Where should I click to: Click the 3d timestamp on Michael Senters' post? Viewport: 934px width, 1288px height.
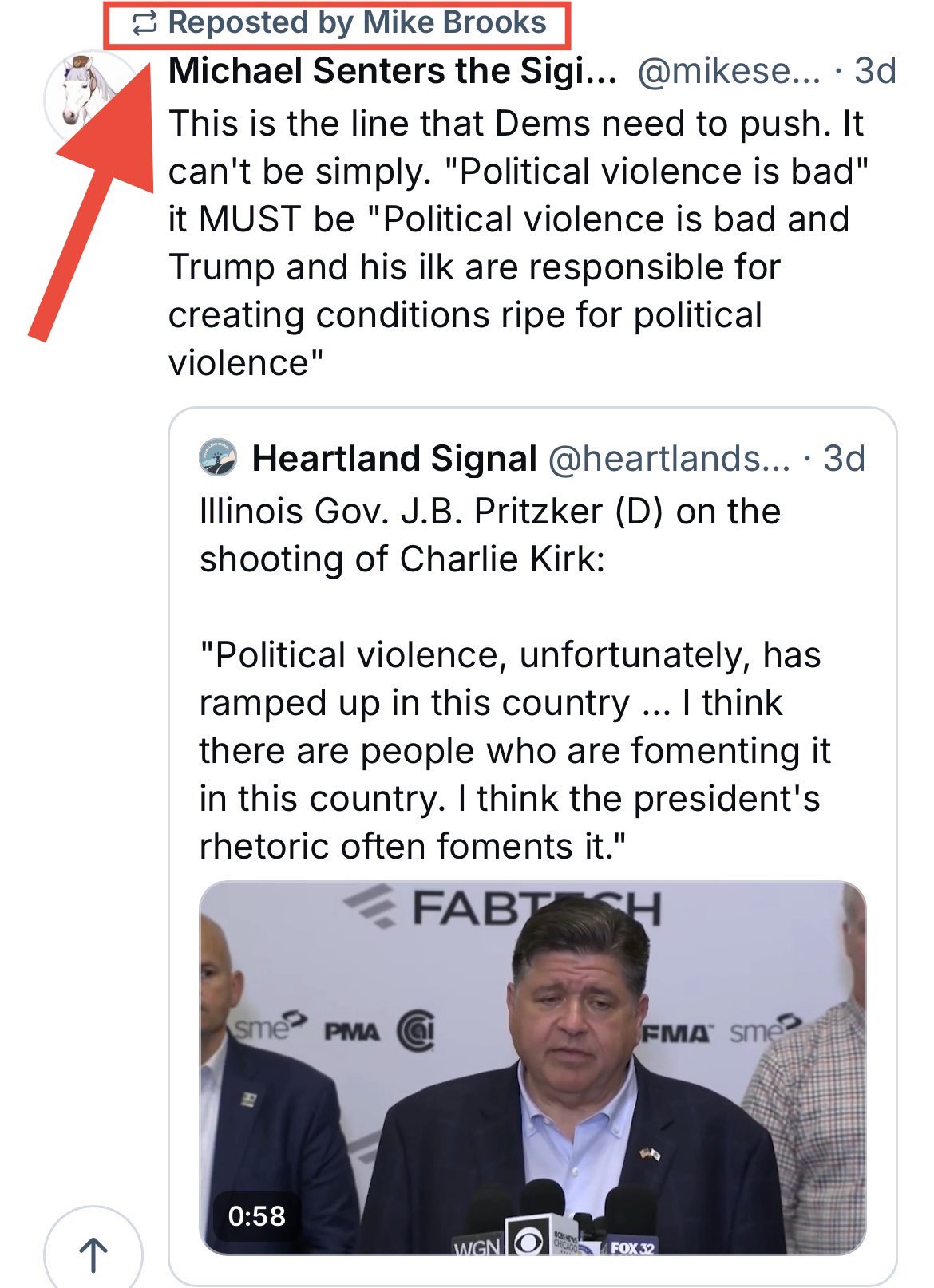click(876, 72)
